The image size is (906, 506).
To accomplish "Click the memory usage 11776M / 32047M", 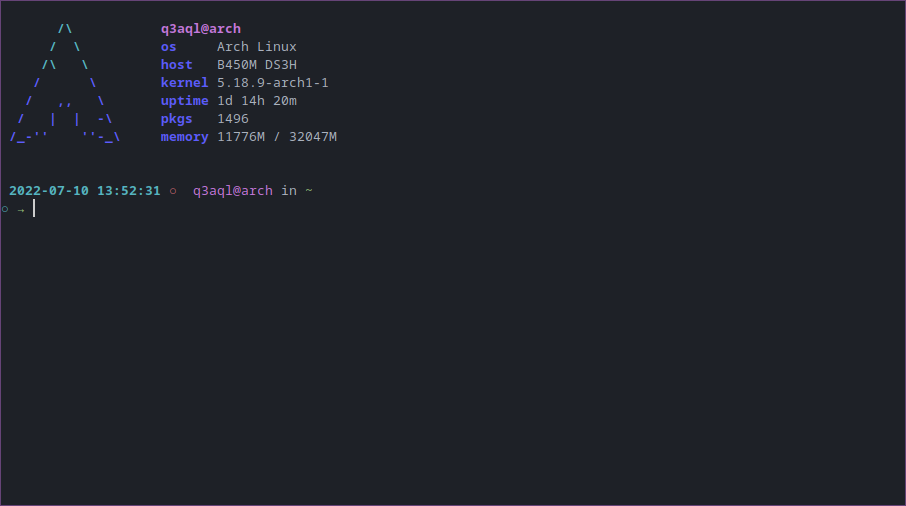I will coord(277,137).
